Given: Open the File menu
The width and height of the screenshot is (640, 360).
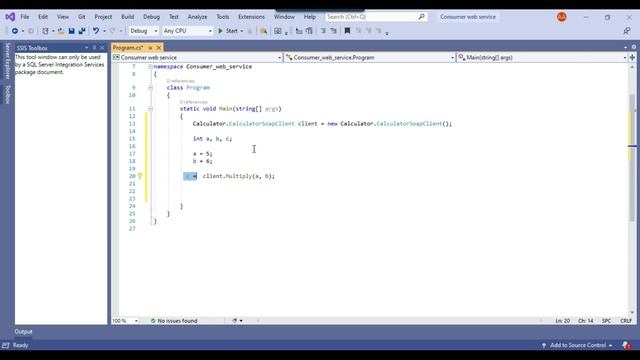Looking at the screenshot, I should [x=25, y=17].
